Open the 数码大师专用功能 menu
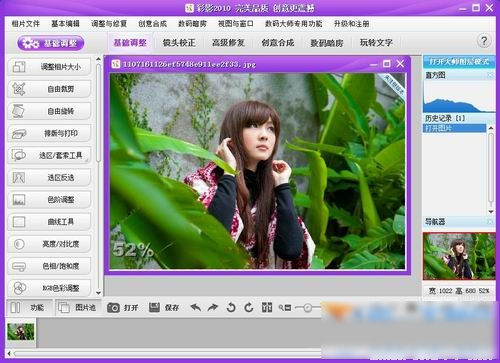This screenshot has width=500, height=363. tap(294, 24)
